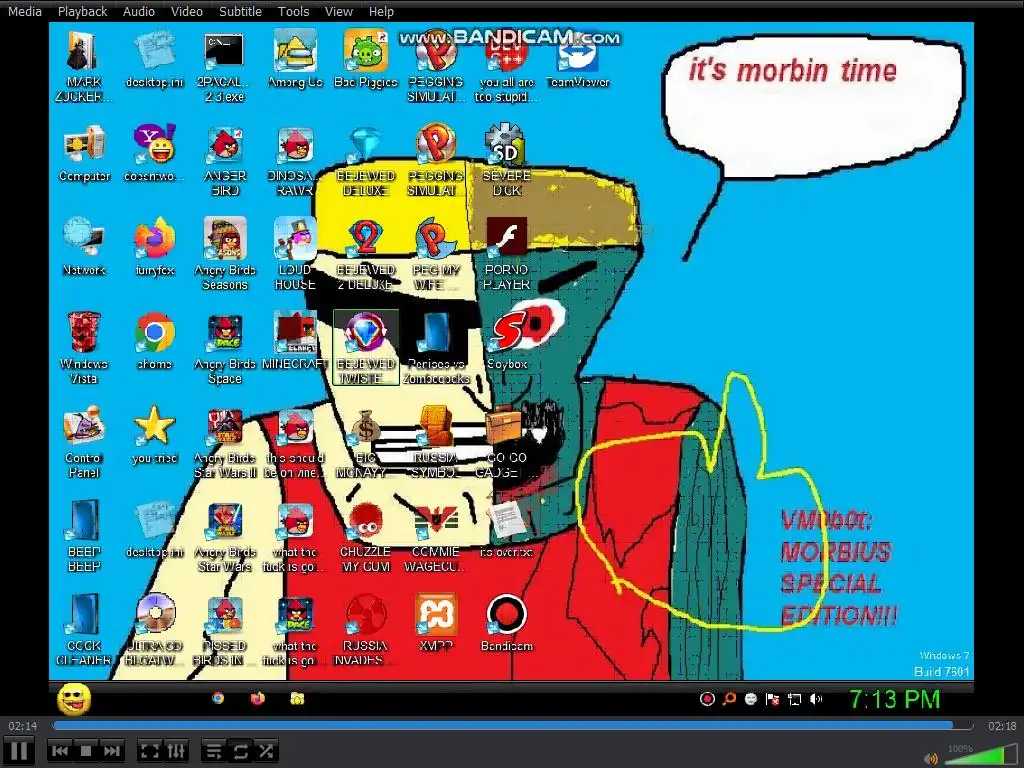Select the Network desktop icon
This screenshot has width=1024, height=768.
click(x=84, y=248)
